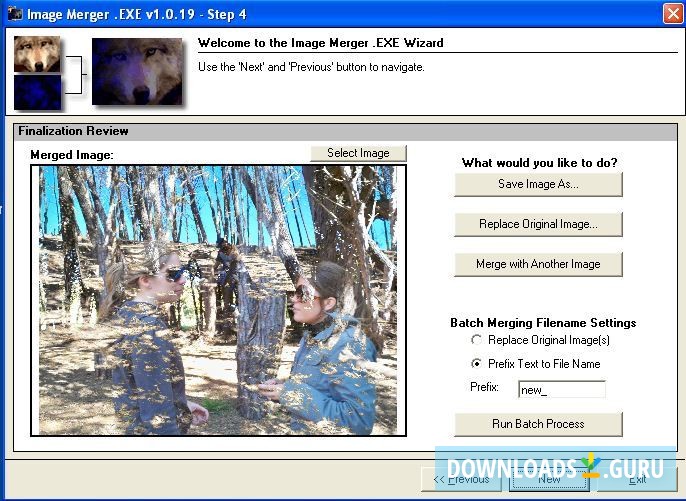
Task: Click the 'What would you like to do?' label
Action: point(539,163)
